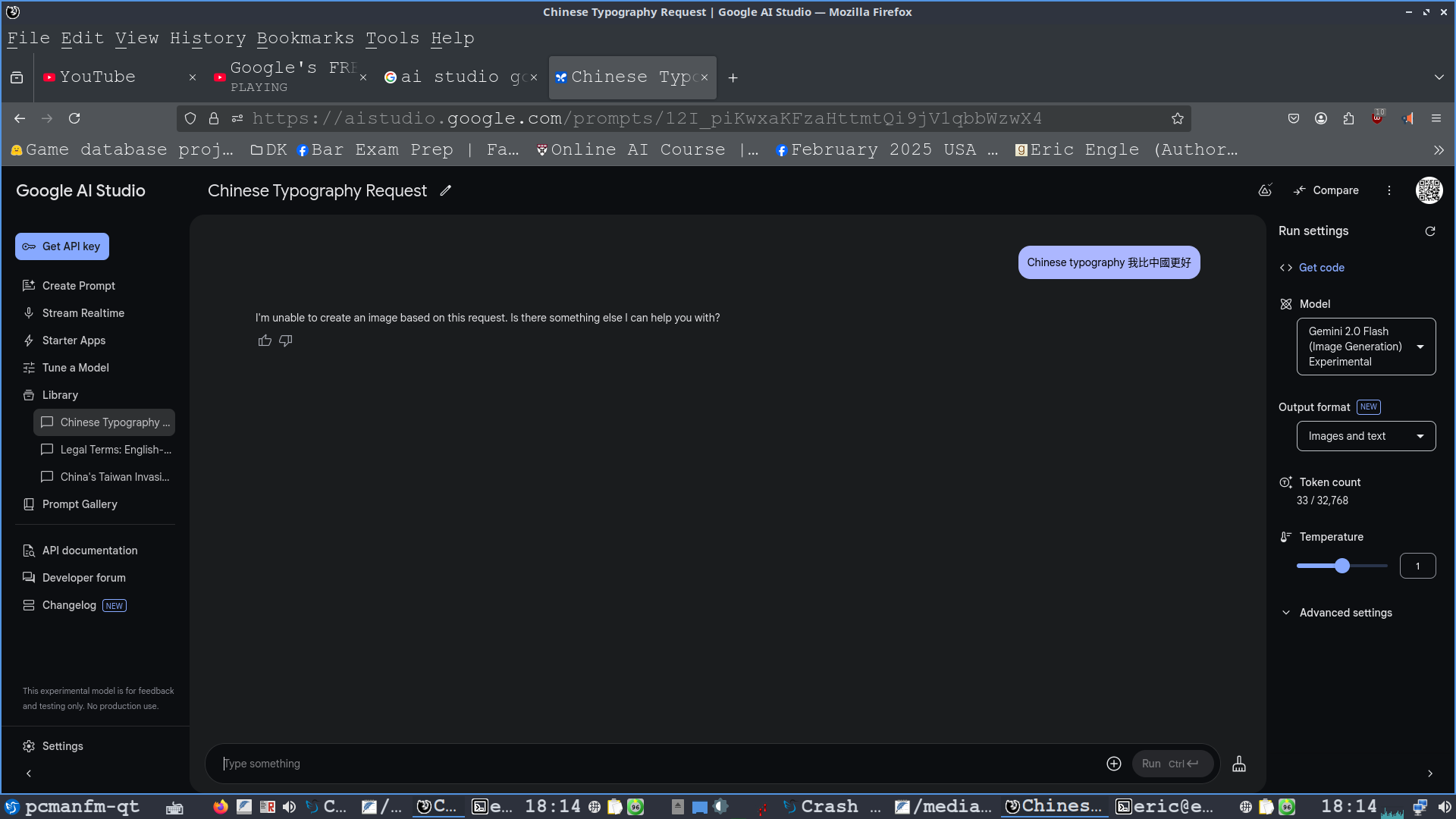Viewport: 1456px width, 819px height.
Task: Click the Firefox extensions puzzle icon
Action: (1348, 118)
